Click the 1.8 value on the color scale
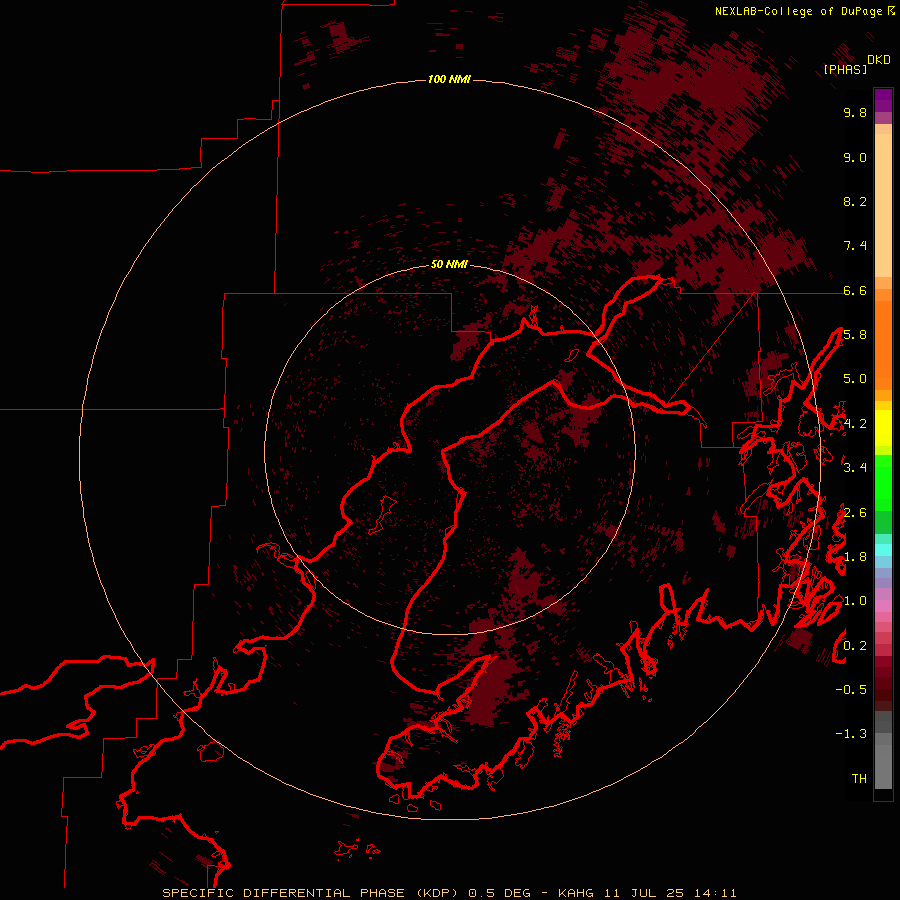This screenshot has width=900, height=900. tap(855, 557)
